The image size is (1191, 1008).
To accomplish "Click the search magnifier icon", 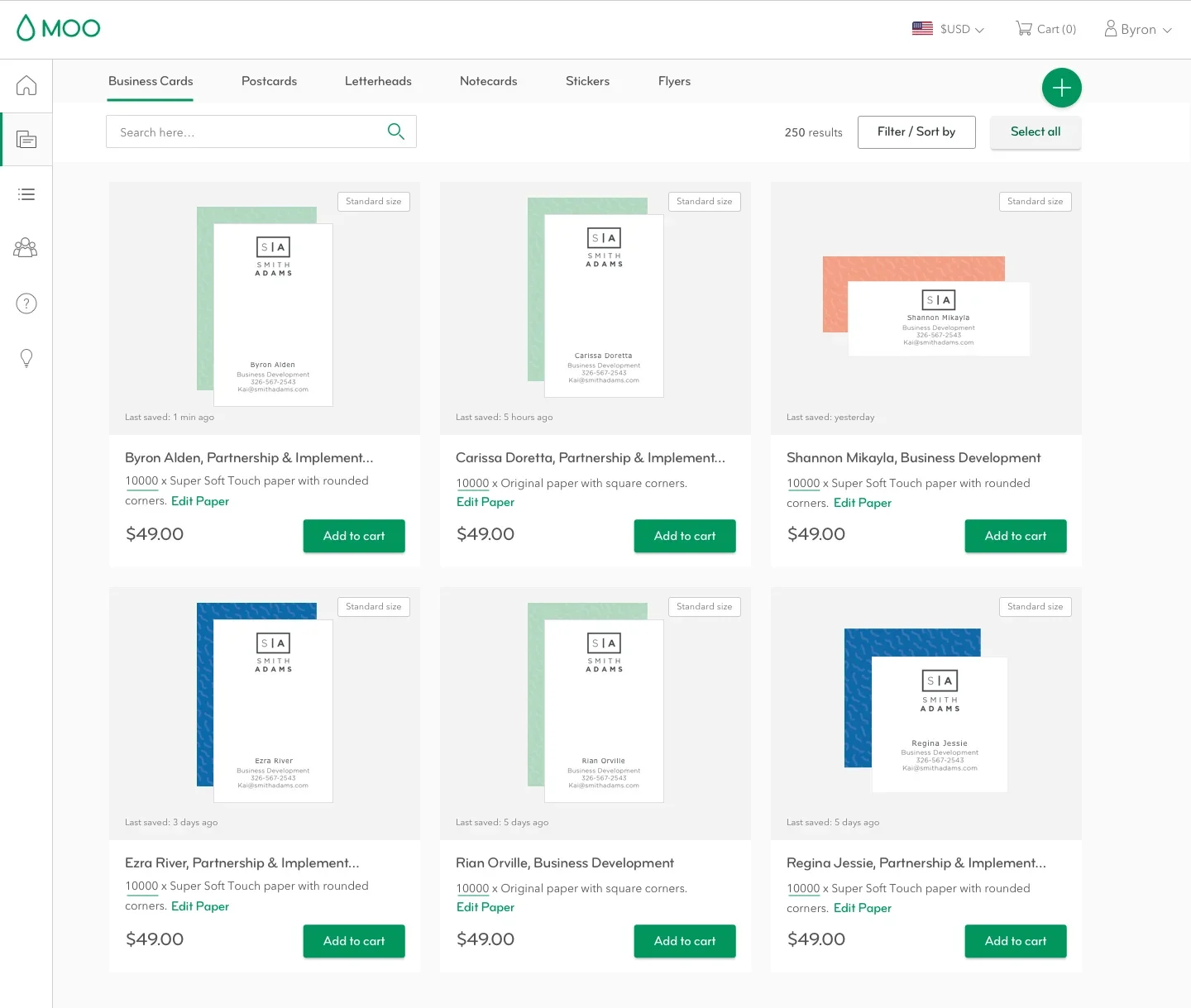I will click(x=396, y=131).
